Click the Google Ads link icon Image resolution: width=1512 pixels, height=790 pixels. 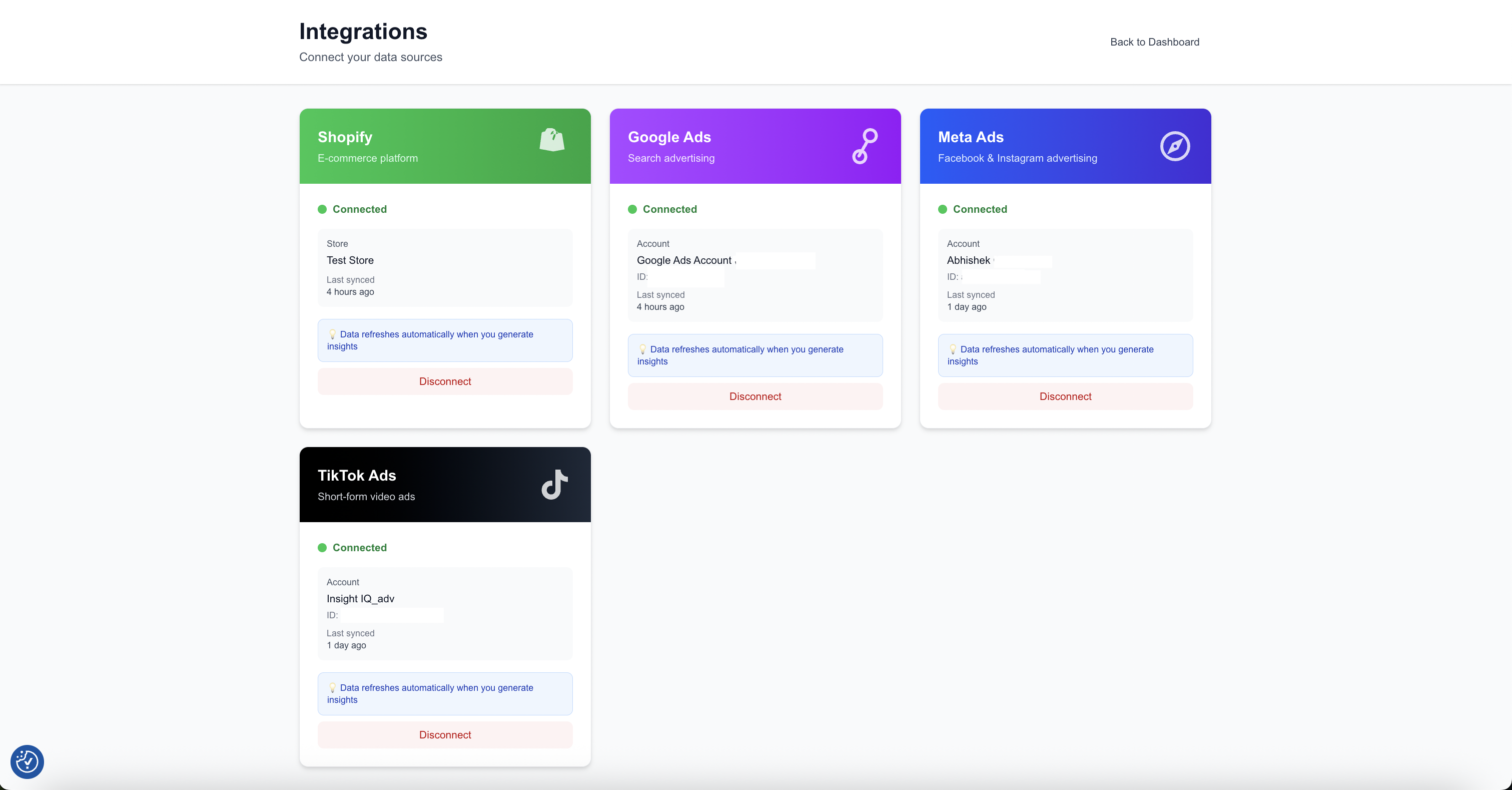pos(865,146)
